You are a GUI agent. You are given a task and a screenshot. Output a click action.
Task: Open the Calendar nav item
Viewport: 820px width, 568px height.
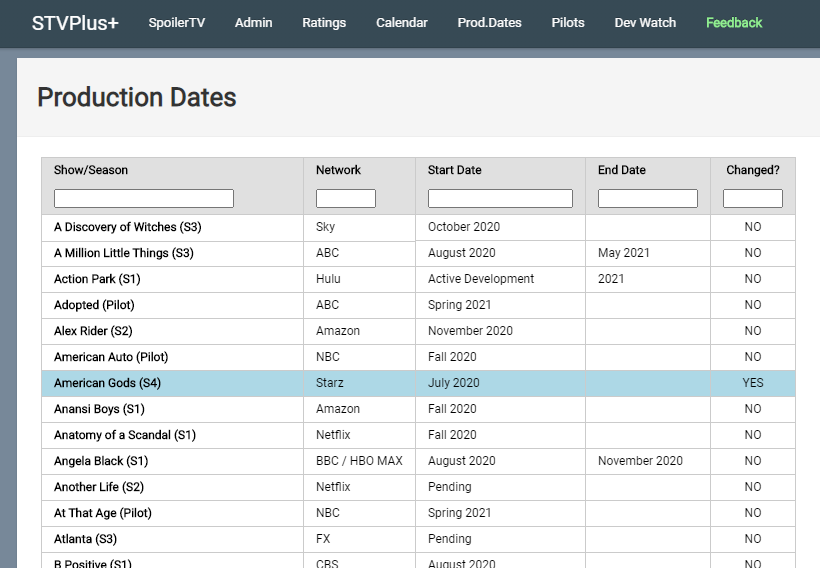pos(402,22)
